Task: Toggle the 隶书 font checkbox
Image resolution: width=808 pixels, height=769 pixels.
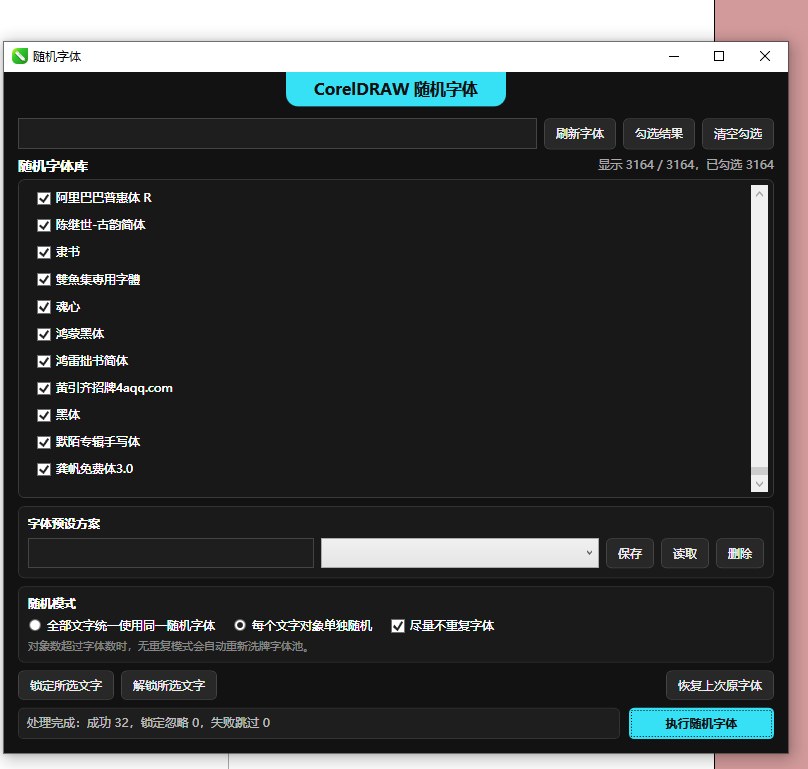Action: click(x=44, y=253)
